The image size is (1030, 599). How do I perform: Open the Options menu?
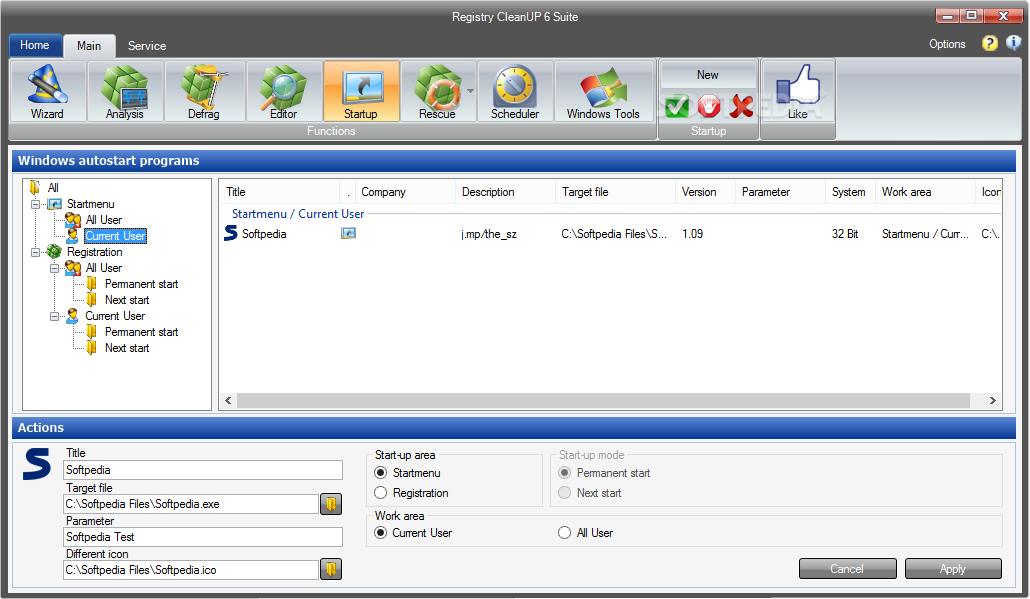tap(947, 44)
